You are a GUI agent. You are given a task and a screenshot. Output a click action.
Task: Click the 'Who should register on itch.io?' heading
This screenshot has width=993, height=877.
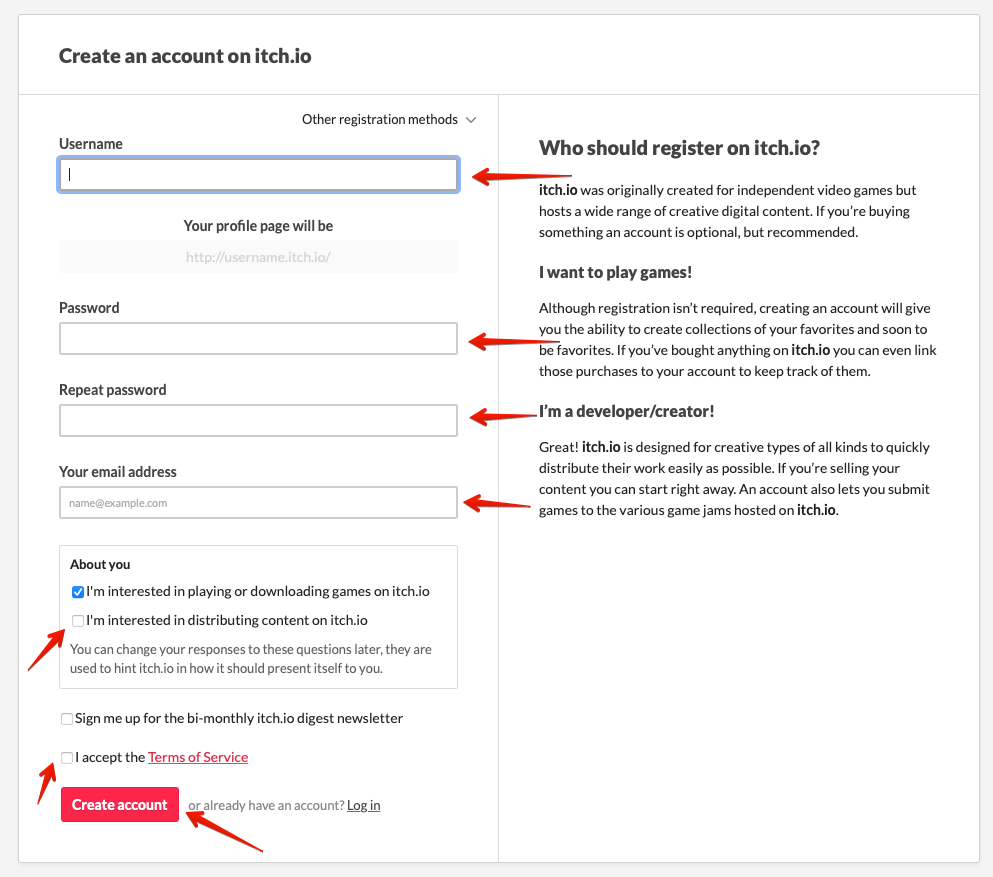680,148
